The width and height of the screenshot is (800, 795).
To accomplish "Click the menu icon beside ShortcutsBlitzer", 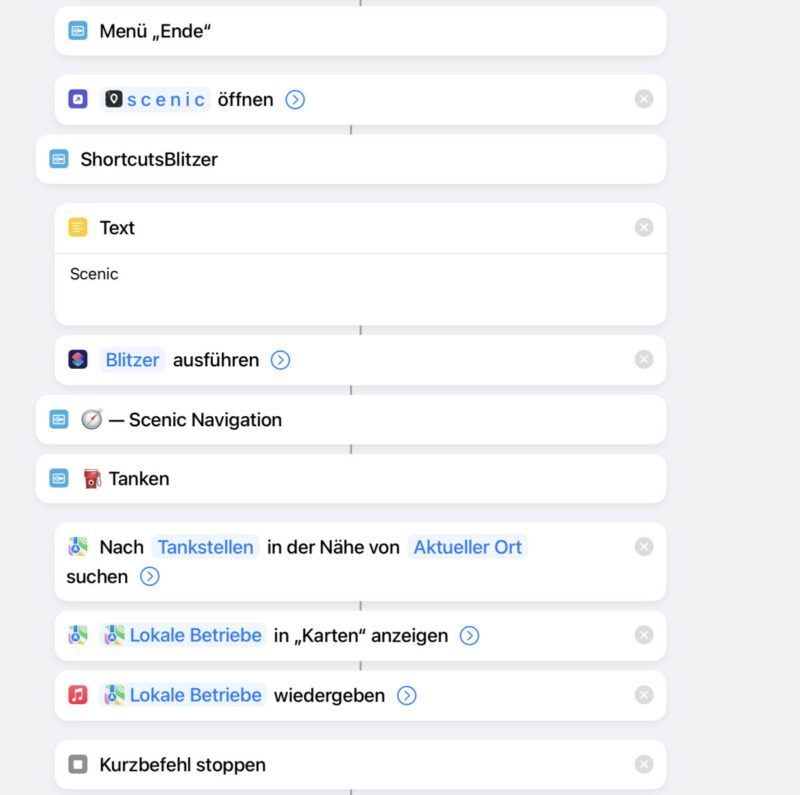I will point(59,159).
